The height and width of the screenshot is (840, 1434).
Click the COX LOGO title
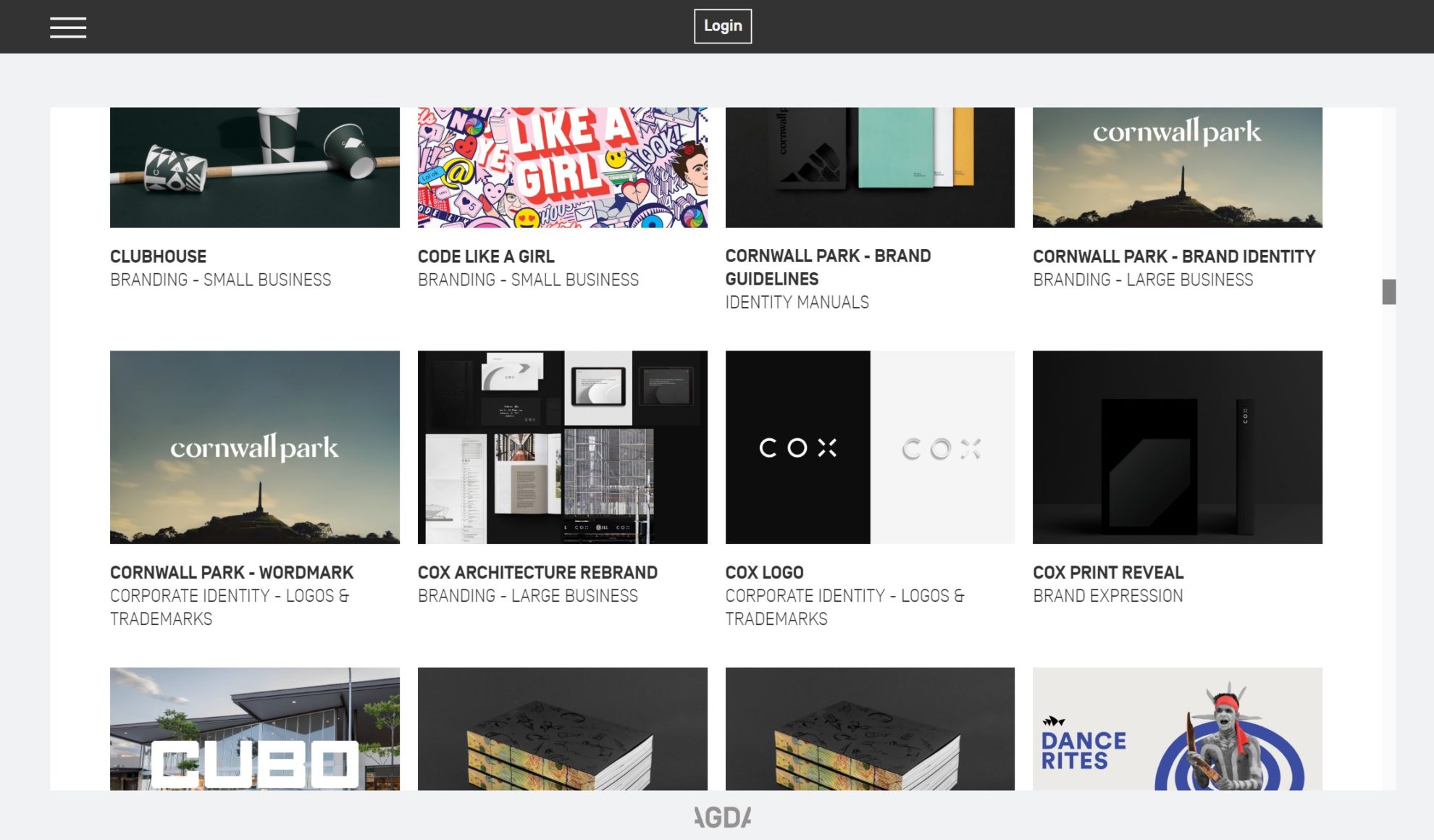[764, 572]
